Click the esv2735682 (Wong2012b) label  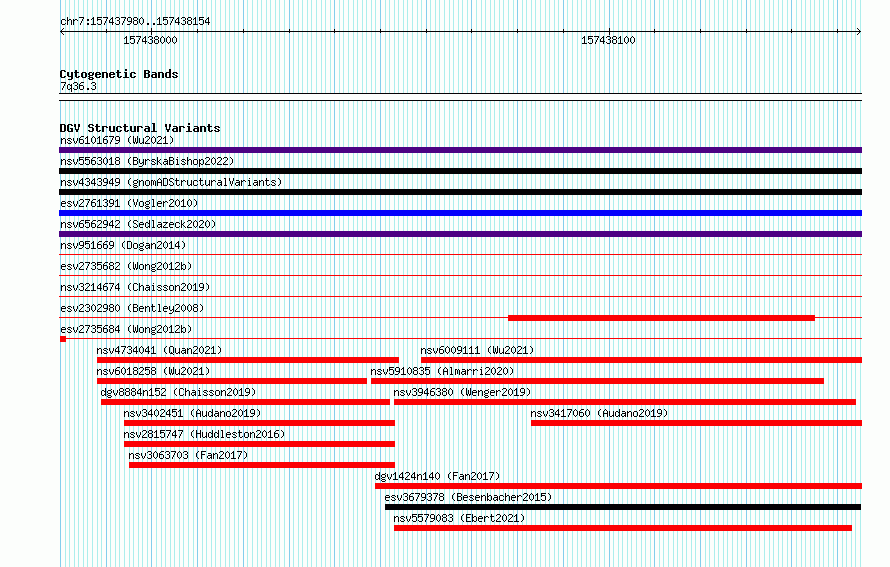pyautogui.click(x=126, y=266)
